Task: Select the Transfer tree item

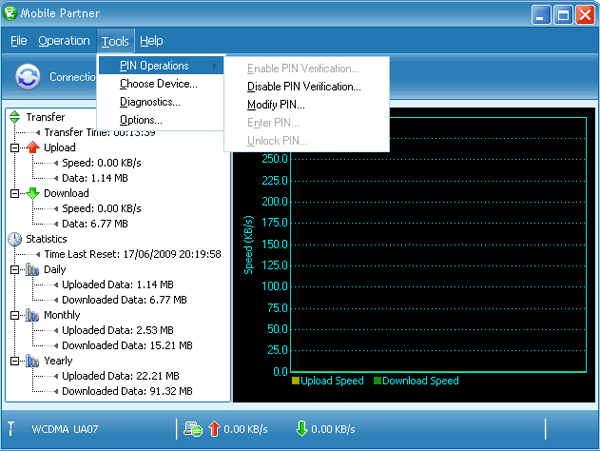Action: tap(46, 117)
